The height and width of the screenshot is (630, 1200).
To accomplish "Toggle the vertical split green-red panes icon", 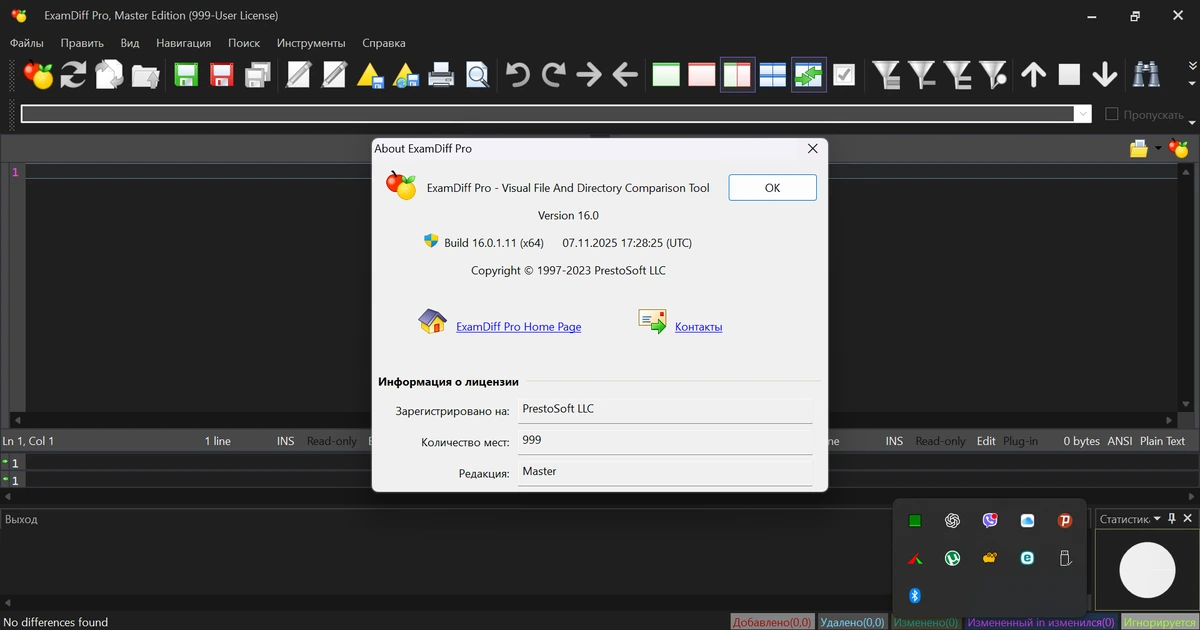I will point(737,75).
